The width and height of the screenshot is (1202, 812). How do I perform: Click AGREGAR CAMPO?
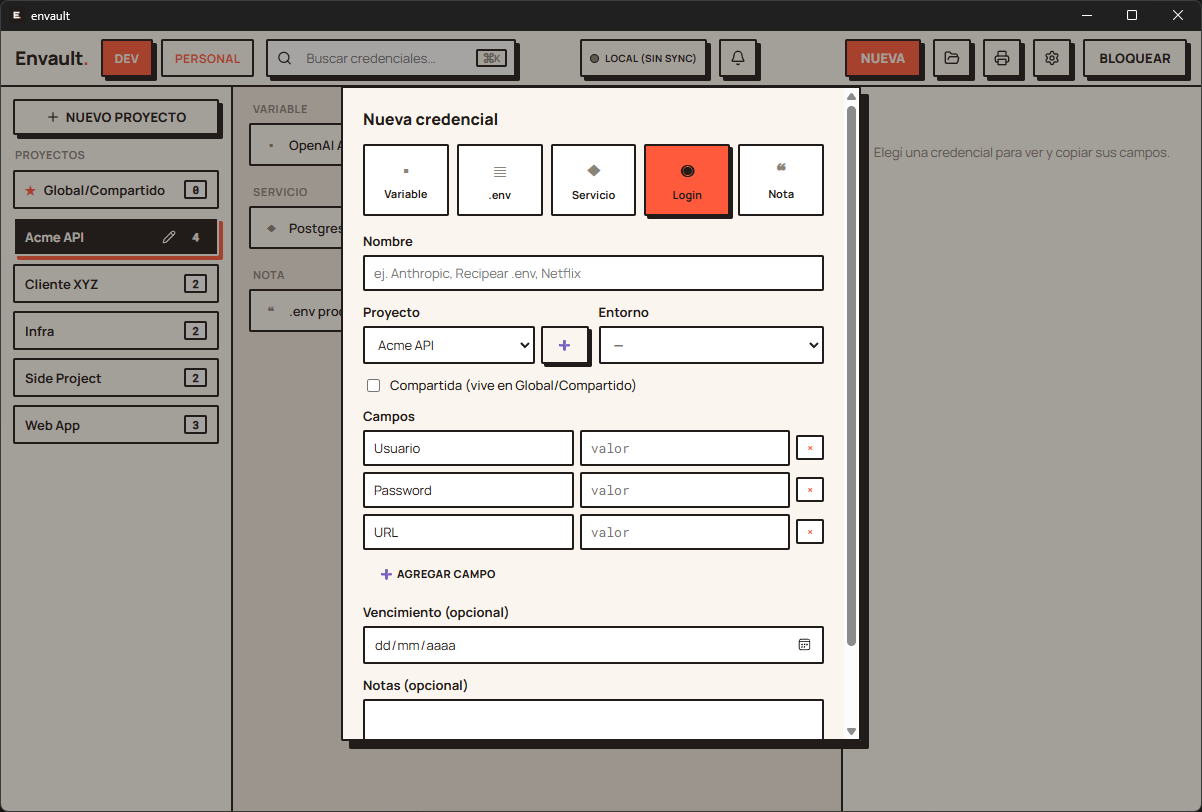coord(438,574)
